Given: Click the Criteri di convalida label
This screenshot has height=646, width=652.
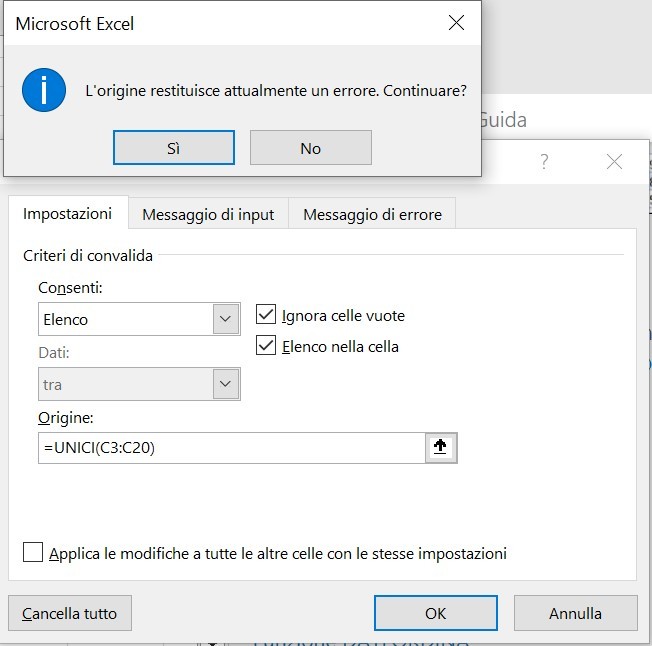Looking at the screenshot, I should tap(88, 256).
